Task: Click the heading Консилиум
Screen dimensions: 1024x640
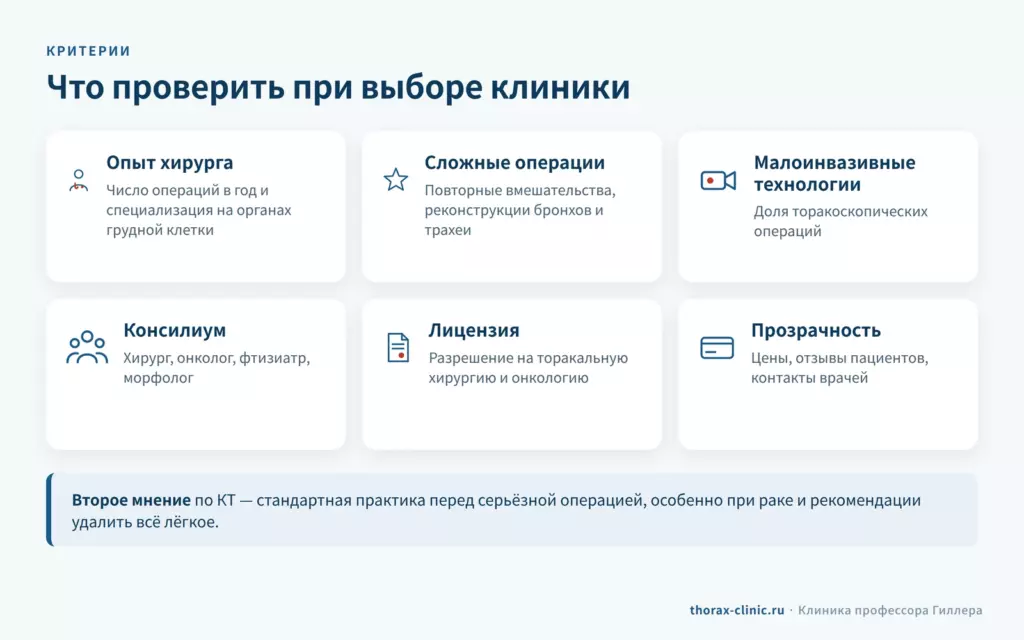Action: coord(174,330)
